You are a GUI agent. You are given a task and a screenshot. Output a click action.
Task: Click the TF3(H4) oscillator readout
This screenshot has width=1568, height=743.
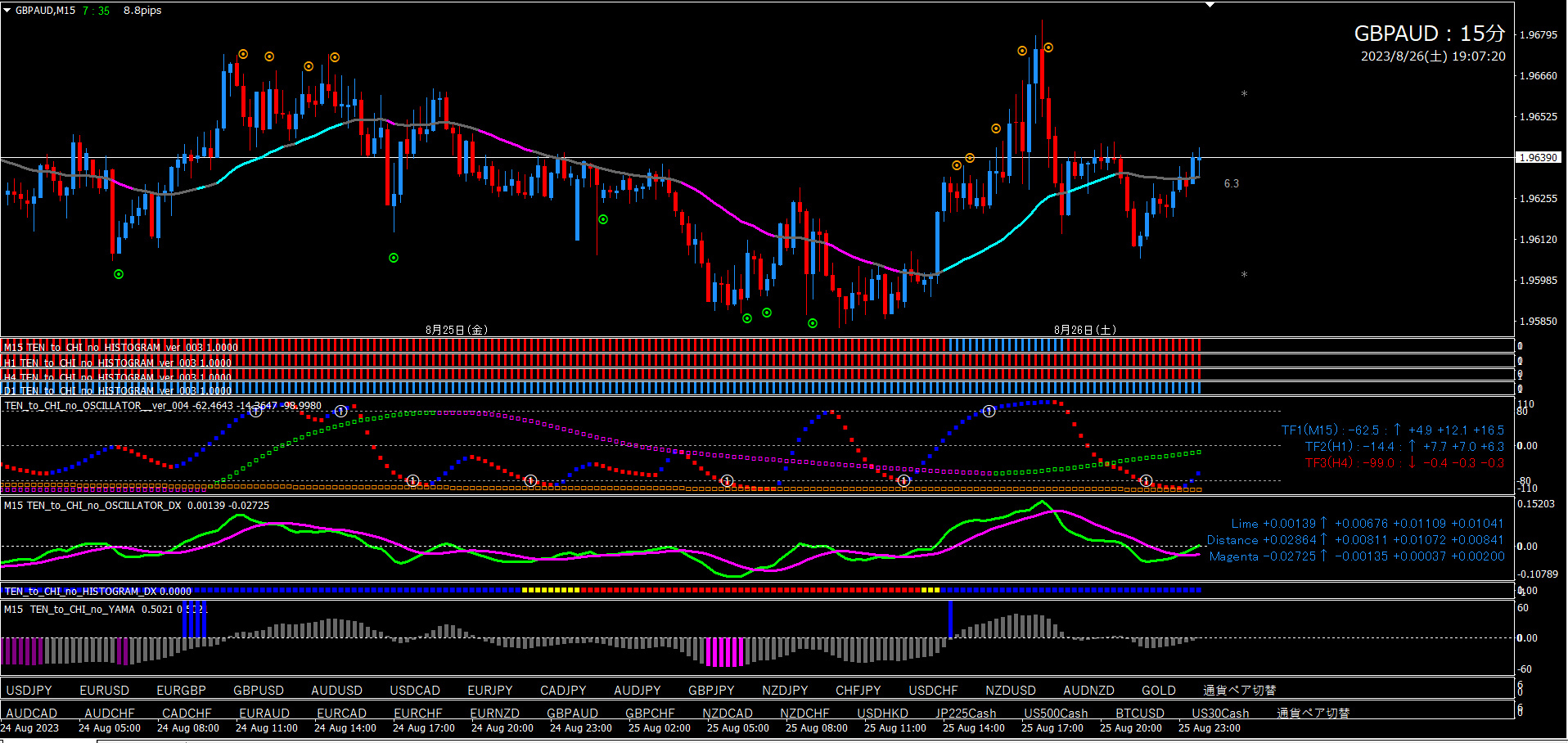tap(1404, 463)
